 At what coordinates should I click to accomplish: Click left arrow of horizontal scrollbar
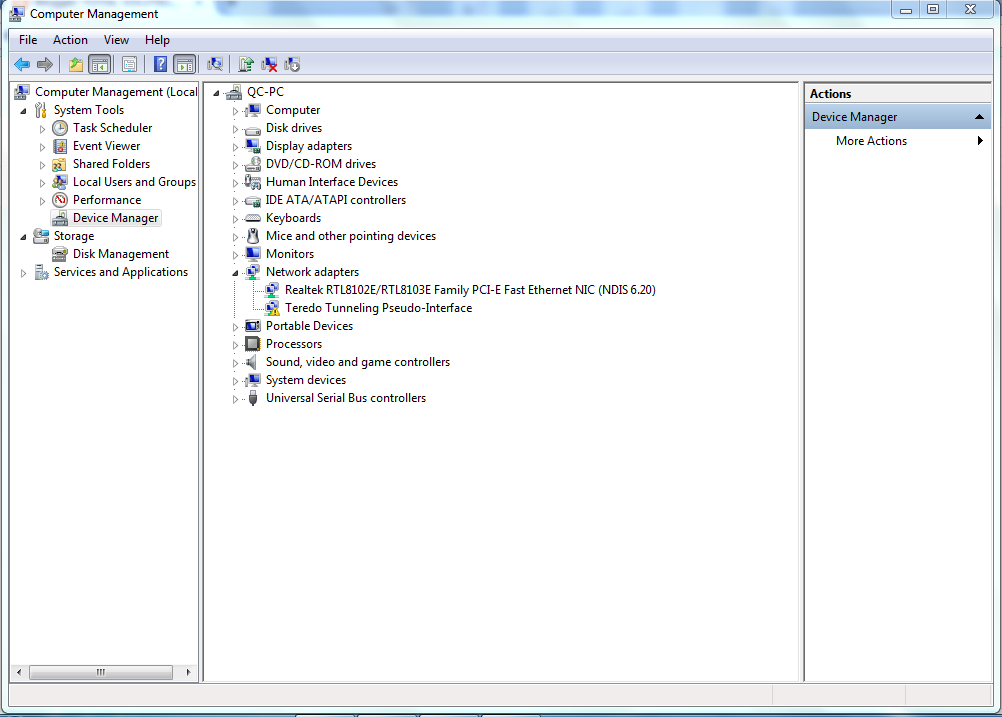[x=19, y=672]
